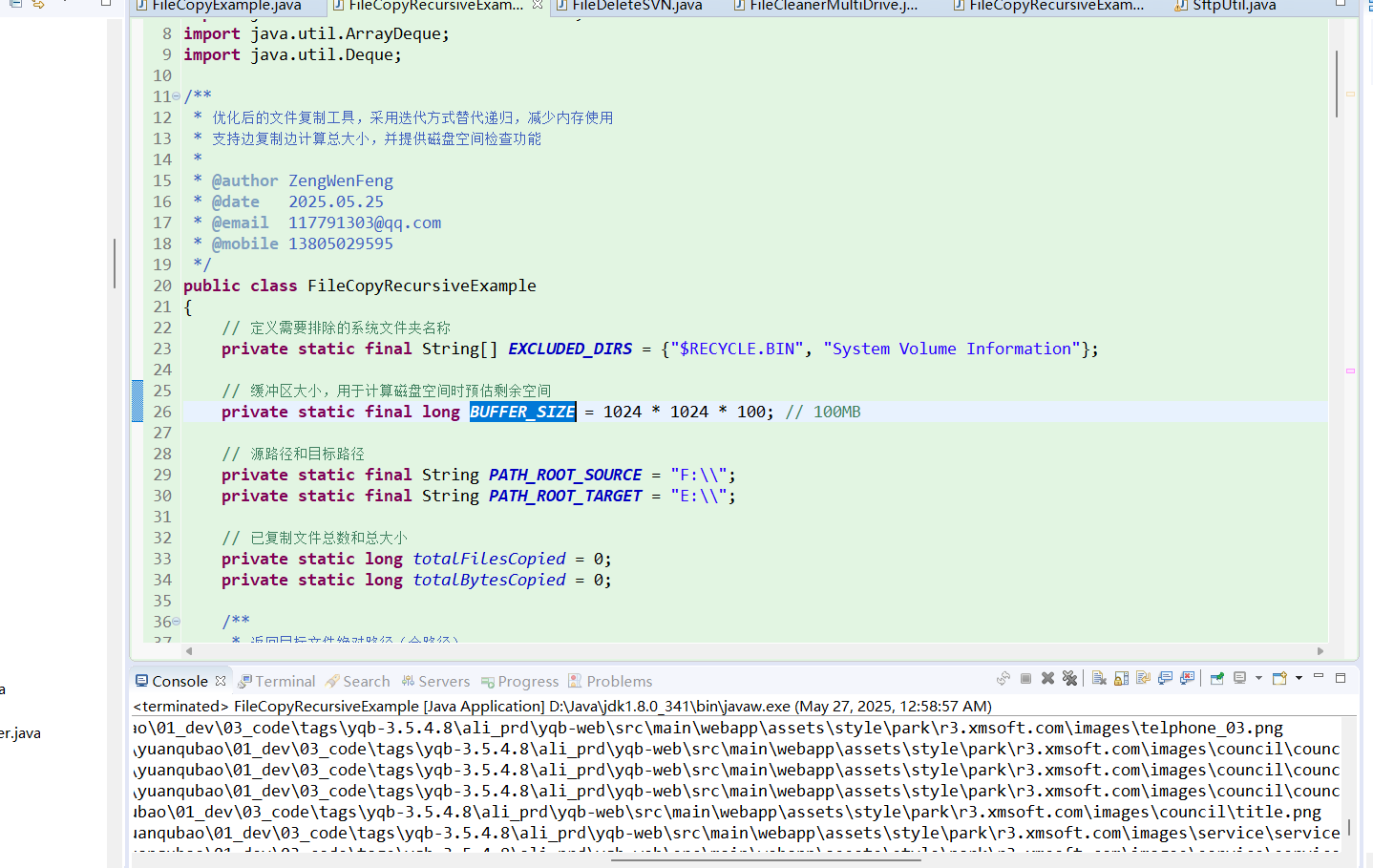Remove all terminated launches from Console
This screenshot has width=1373, height=868.
tap(1070, 678)
